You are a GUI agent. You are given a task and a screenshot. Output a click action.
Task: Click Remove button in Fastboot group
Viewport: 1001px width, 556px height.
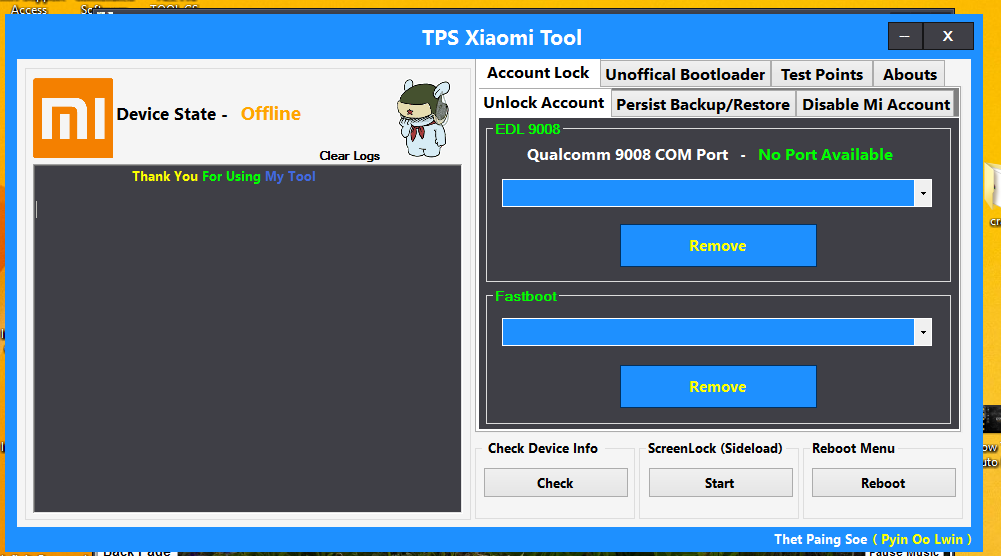click(718, 387)
